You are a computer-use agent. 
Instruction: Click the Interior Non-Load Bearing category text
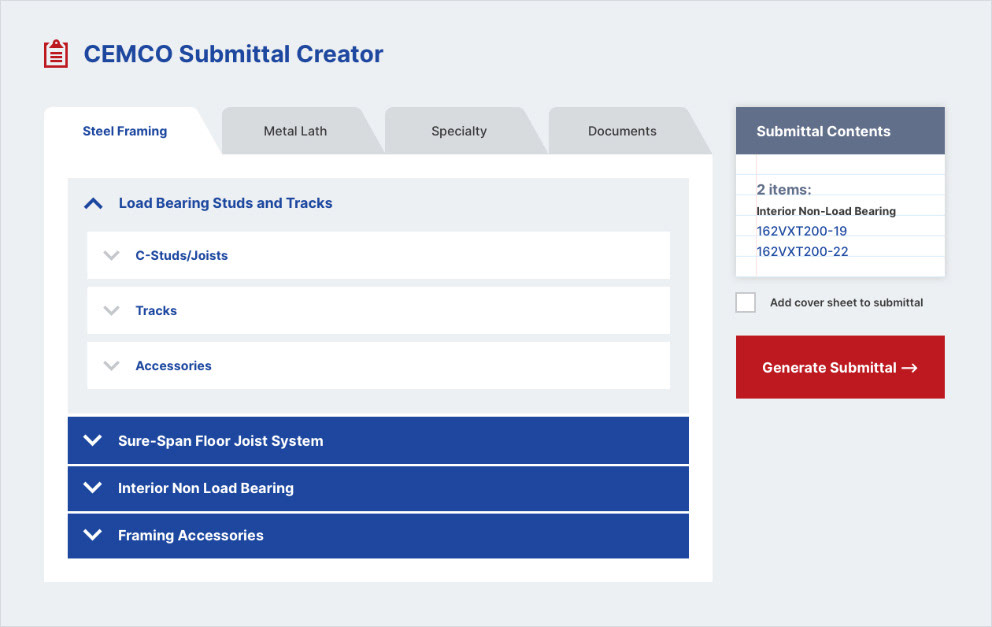point(826,211)
